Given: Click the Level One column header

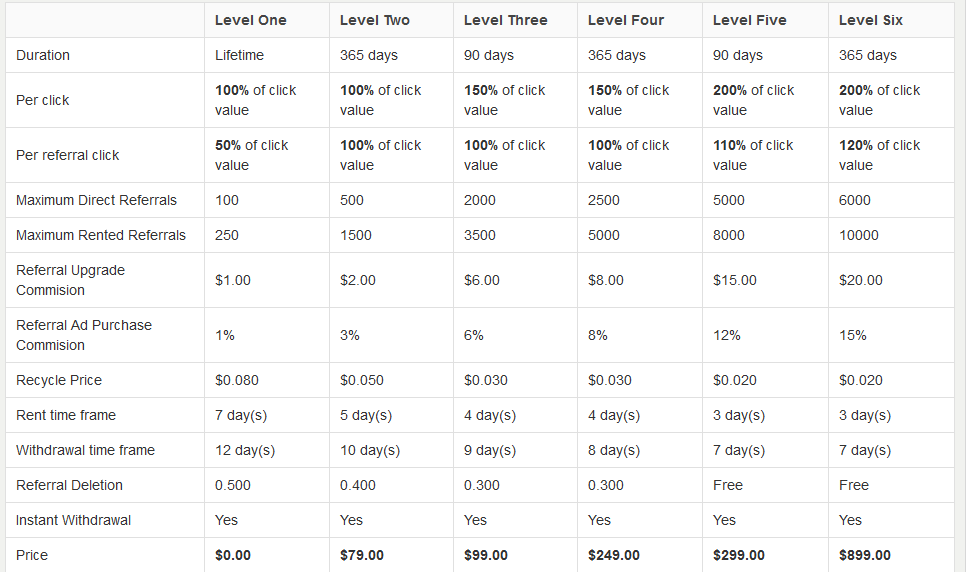Looking at the screenshot, I should (x=250, y=20).
